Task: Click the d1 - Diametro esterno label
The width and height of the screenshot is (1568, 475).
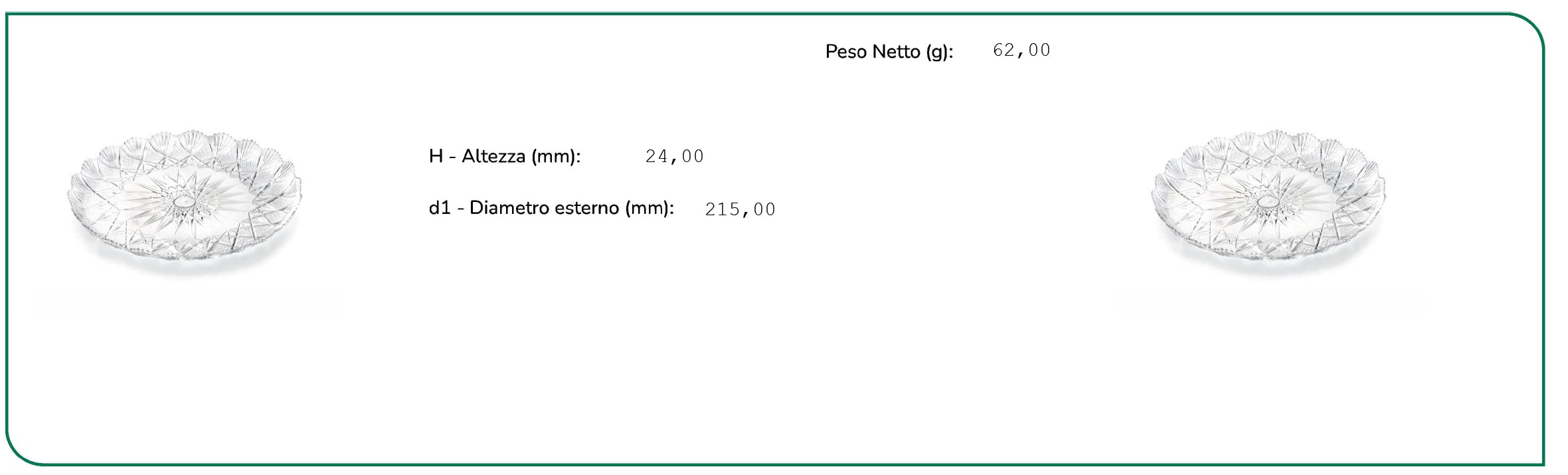Action: click(551, 208)
